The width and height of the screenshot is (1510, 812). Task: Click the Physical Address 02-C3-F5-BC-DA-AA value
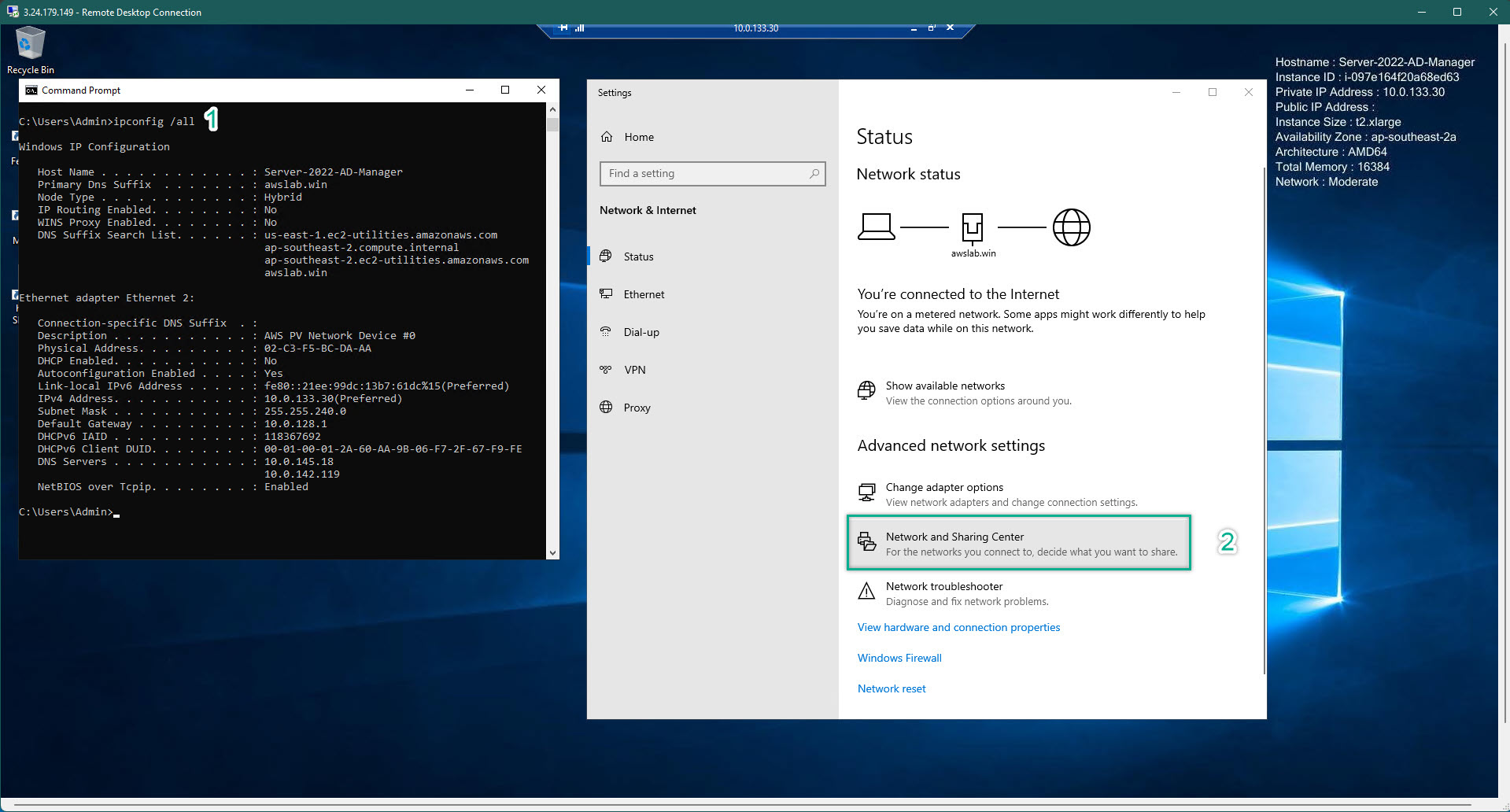pyautogui.click(x=317, y=349)
